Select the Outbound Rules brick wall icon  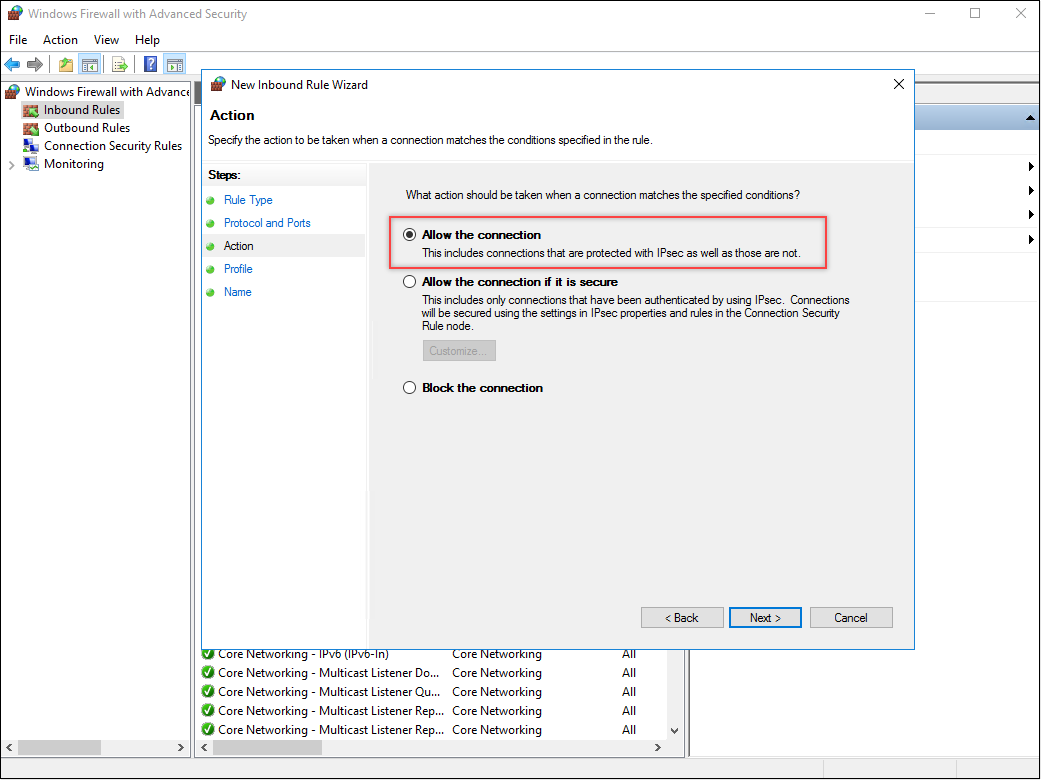(31, 128)
